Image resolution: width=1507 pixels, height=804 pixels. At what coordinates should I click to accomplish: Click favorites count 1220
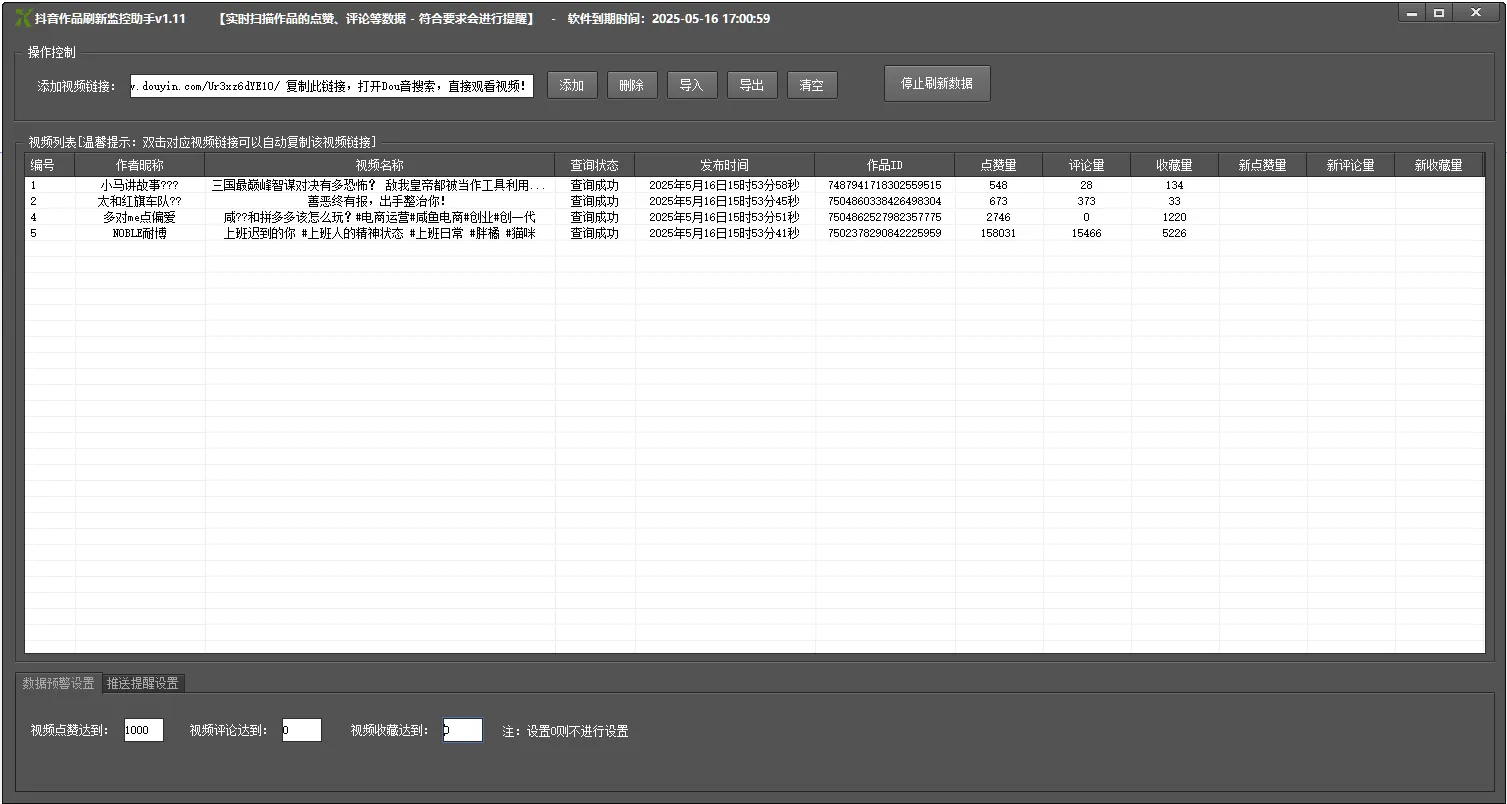[x=1174, y=217]
